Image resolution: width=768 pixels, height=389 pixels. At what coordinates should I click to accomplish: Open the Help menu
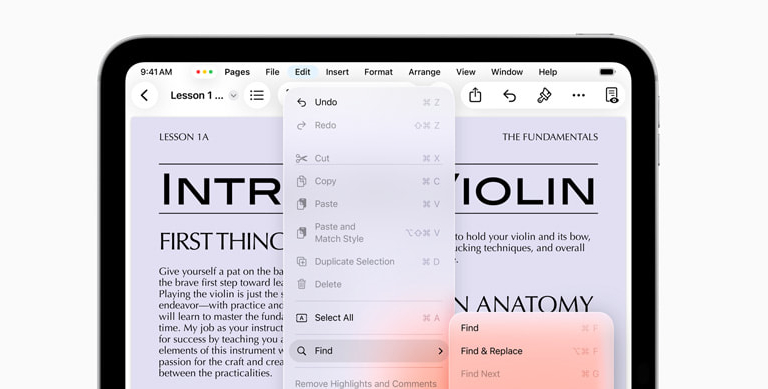pos(548,72)
